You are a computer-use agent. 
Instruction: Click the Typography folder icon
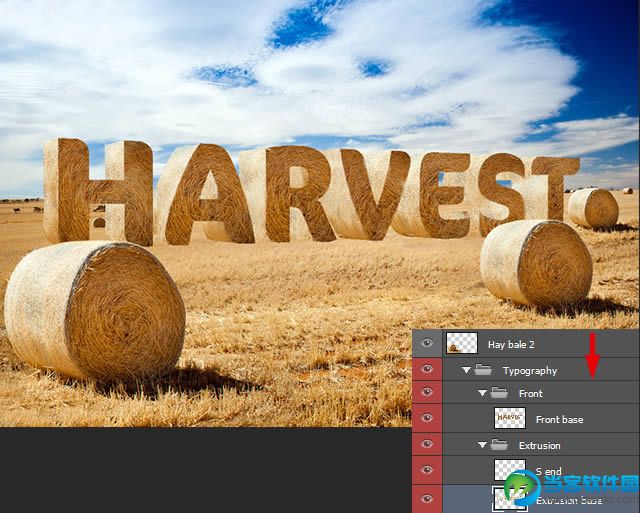click(483, 370)
